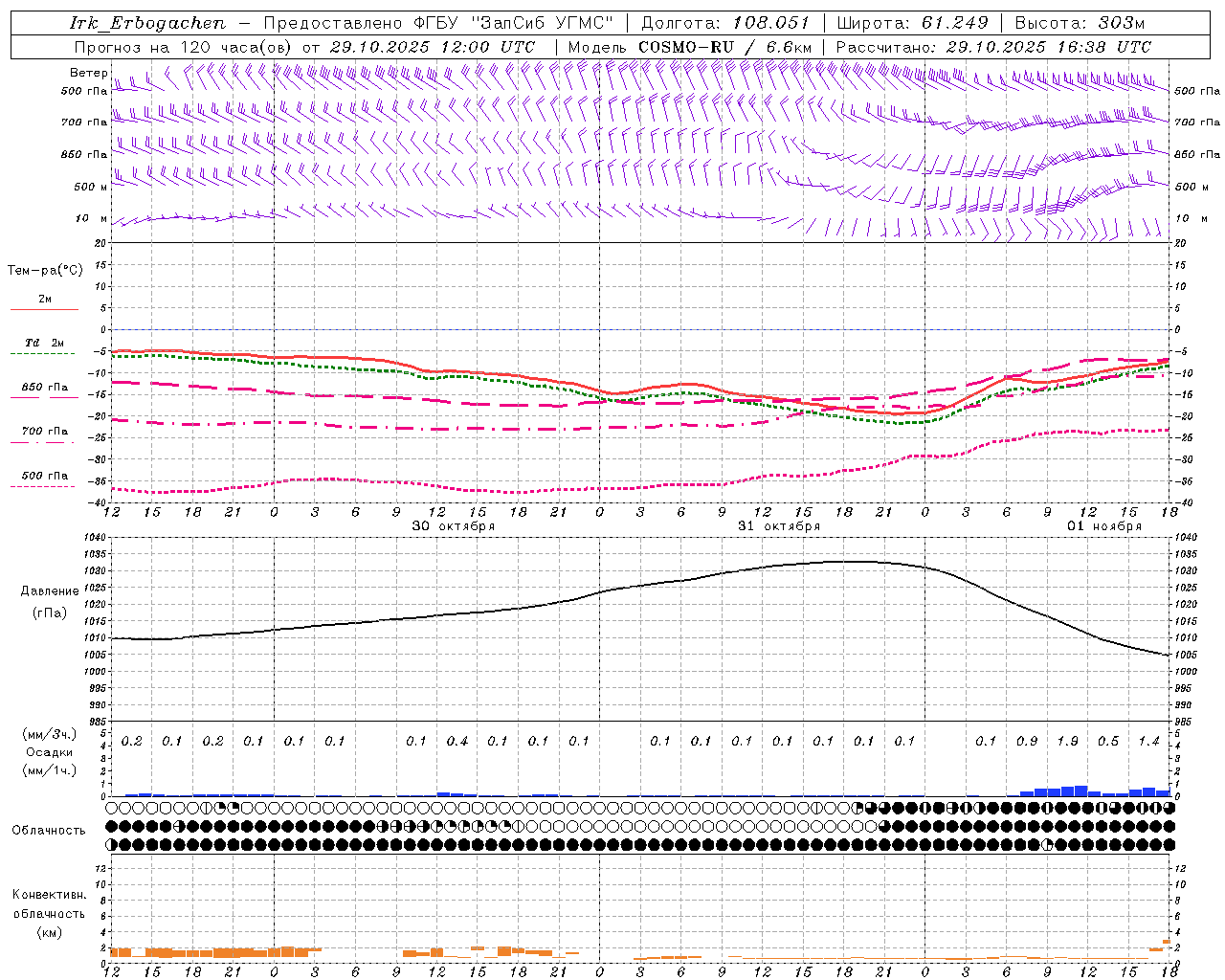Click the (гПа) unit under Давление
Screen dimensions: 1225x980
[x=50, y=612]
